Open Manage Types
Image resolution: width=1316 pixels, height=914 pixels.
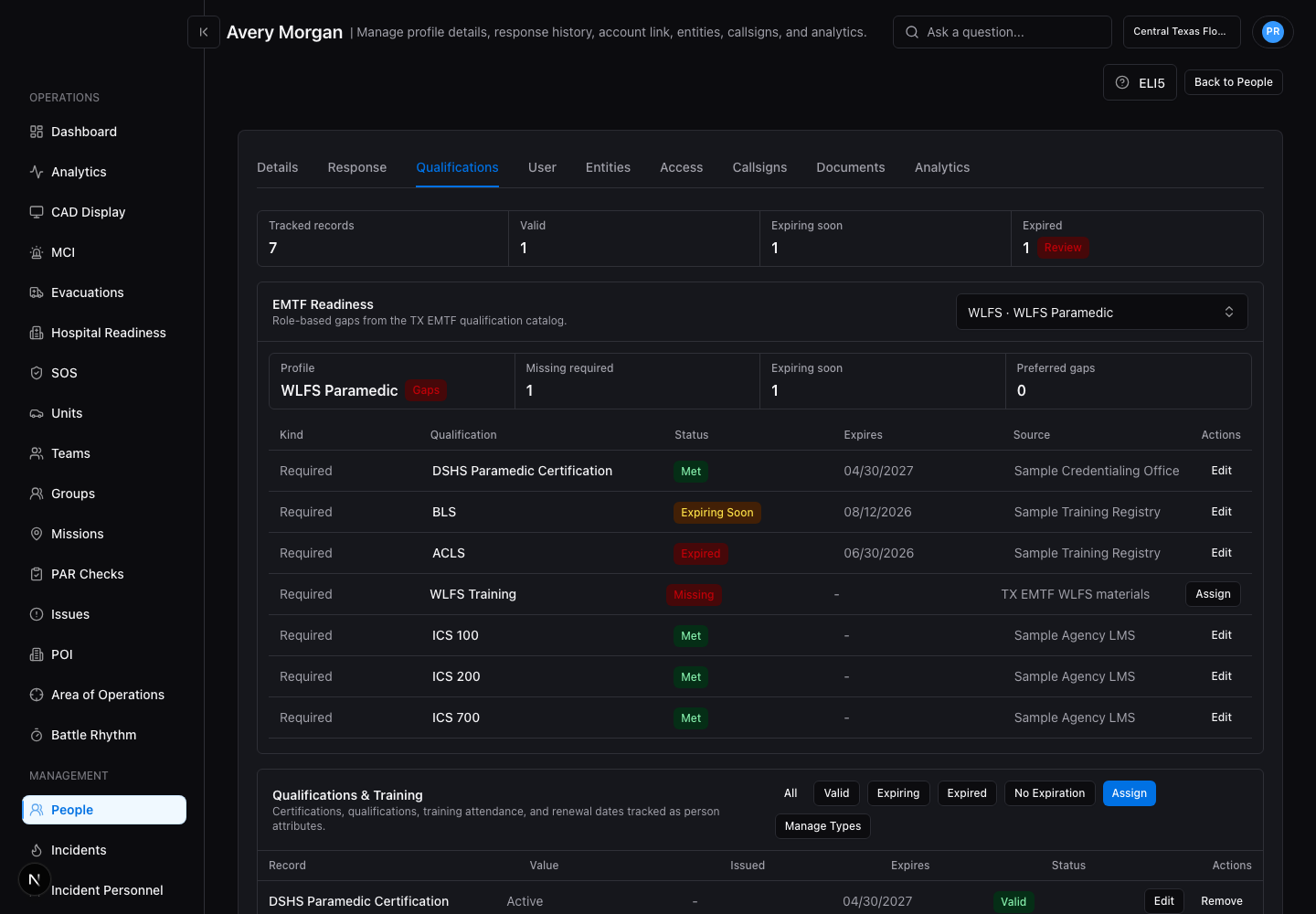pos(822,826)
